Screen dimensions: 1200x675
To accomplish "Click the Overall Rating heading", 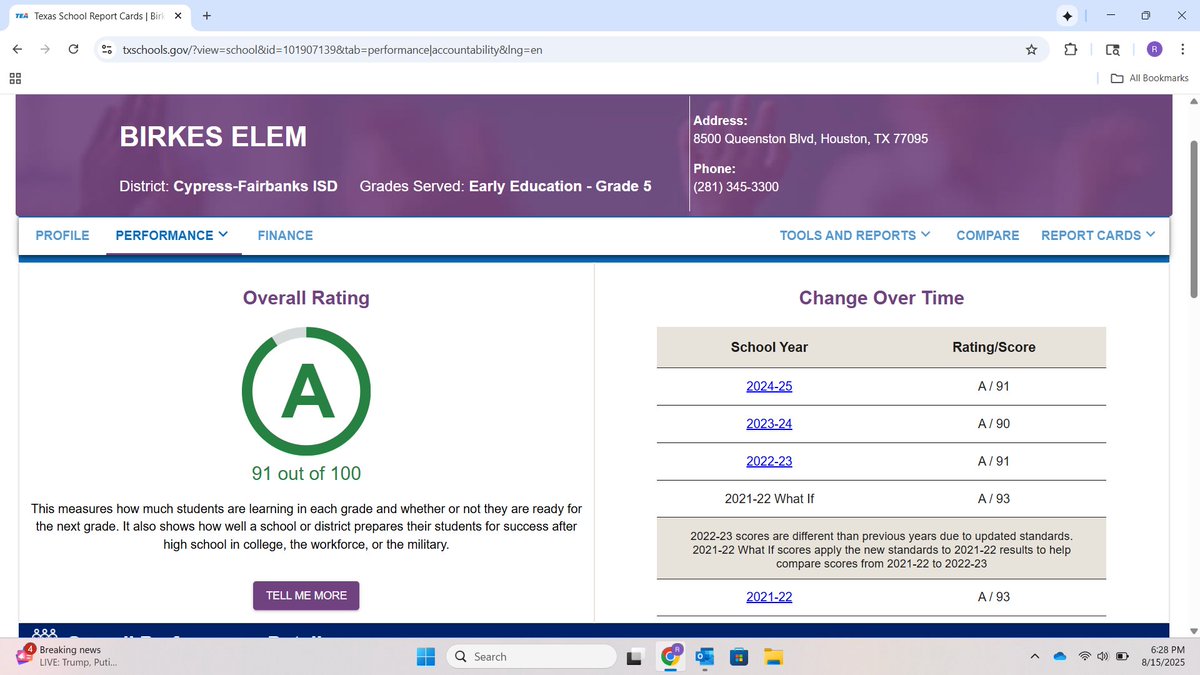I will [306, 298].
